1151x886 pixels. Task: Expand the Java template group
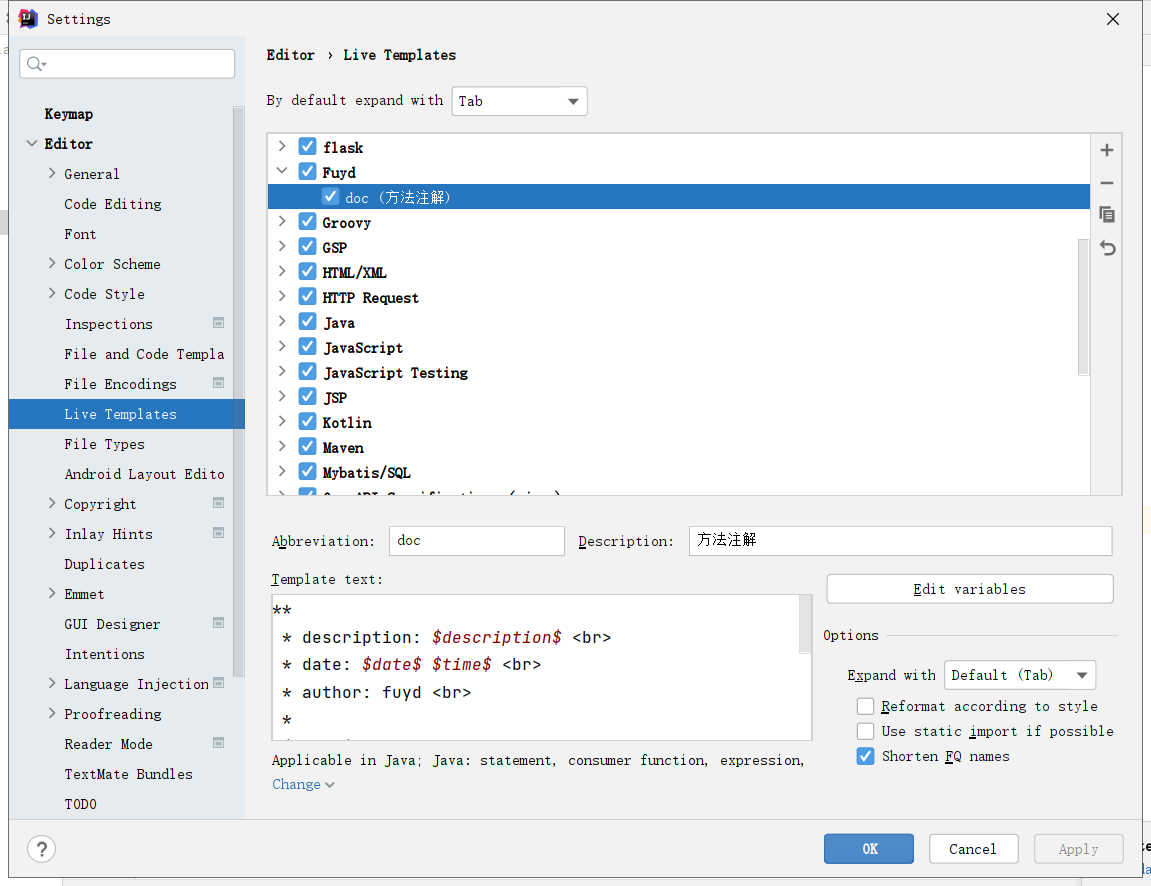tap(282, 322)
